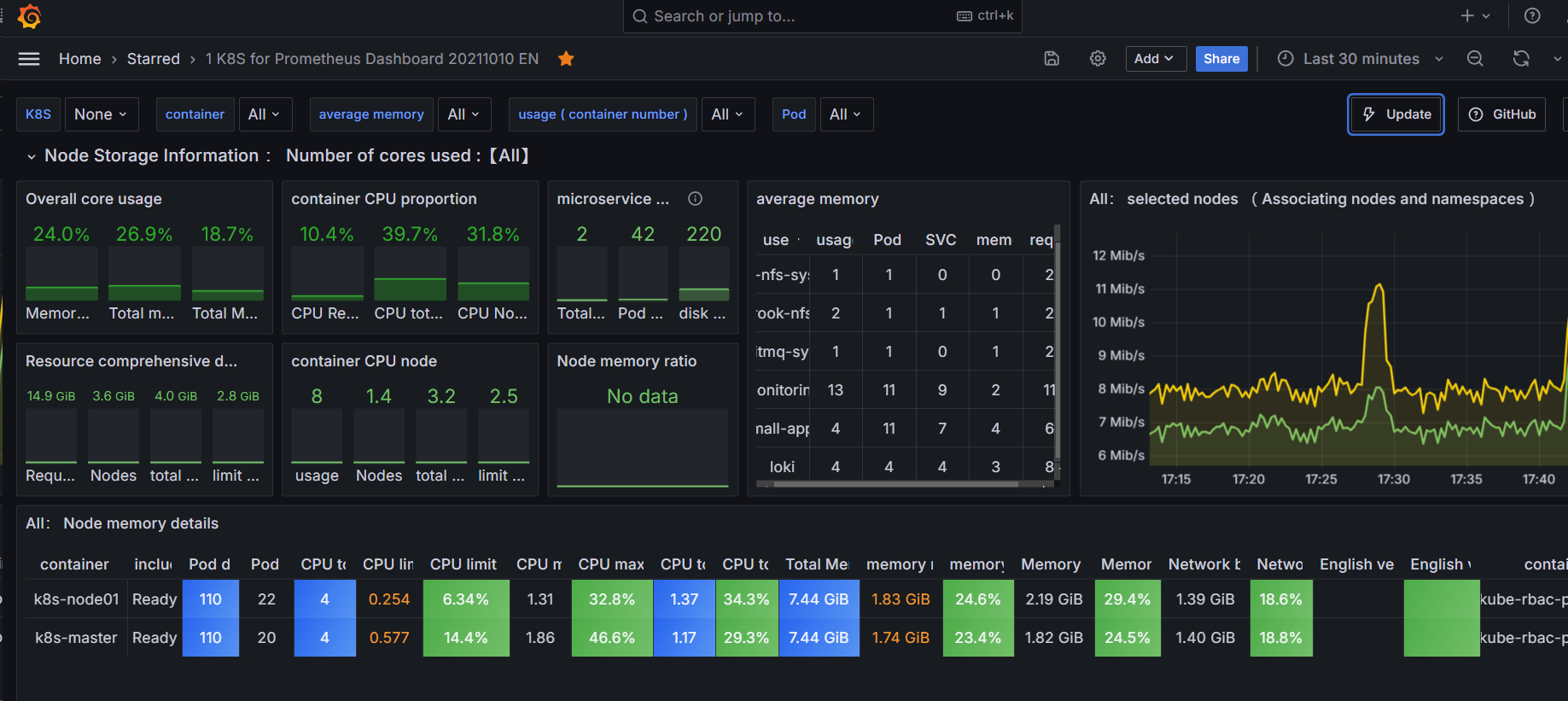Open dashboard settings gear icon

click(1098, 59)
